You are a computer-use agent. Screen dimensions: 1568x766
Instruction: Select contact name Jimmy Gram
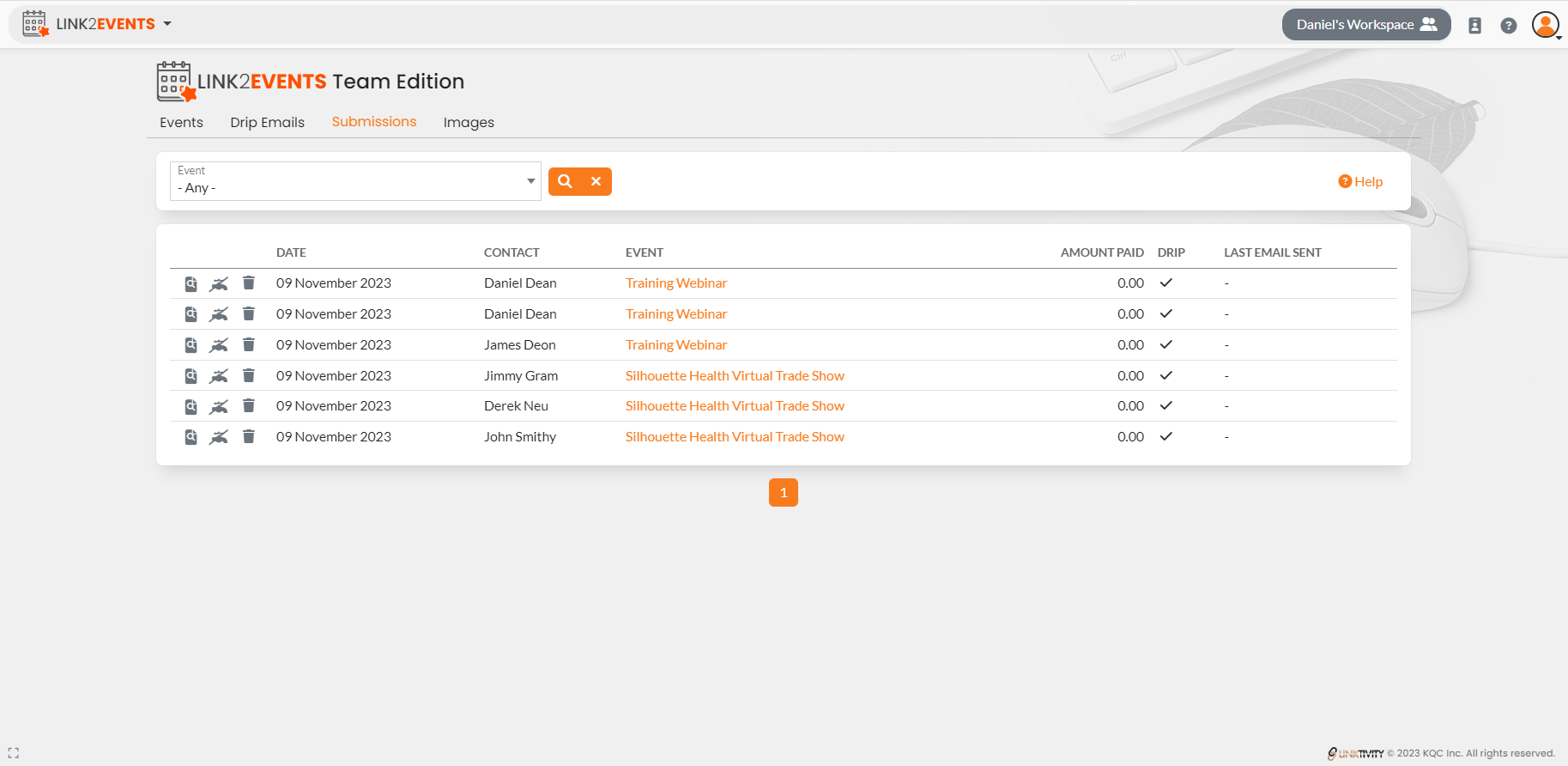(521, 376)
